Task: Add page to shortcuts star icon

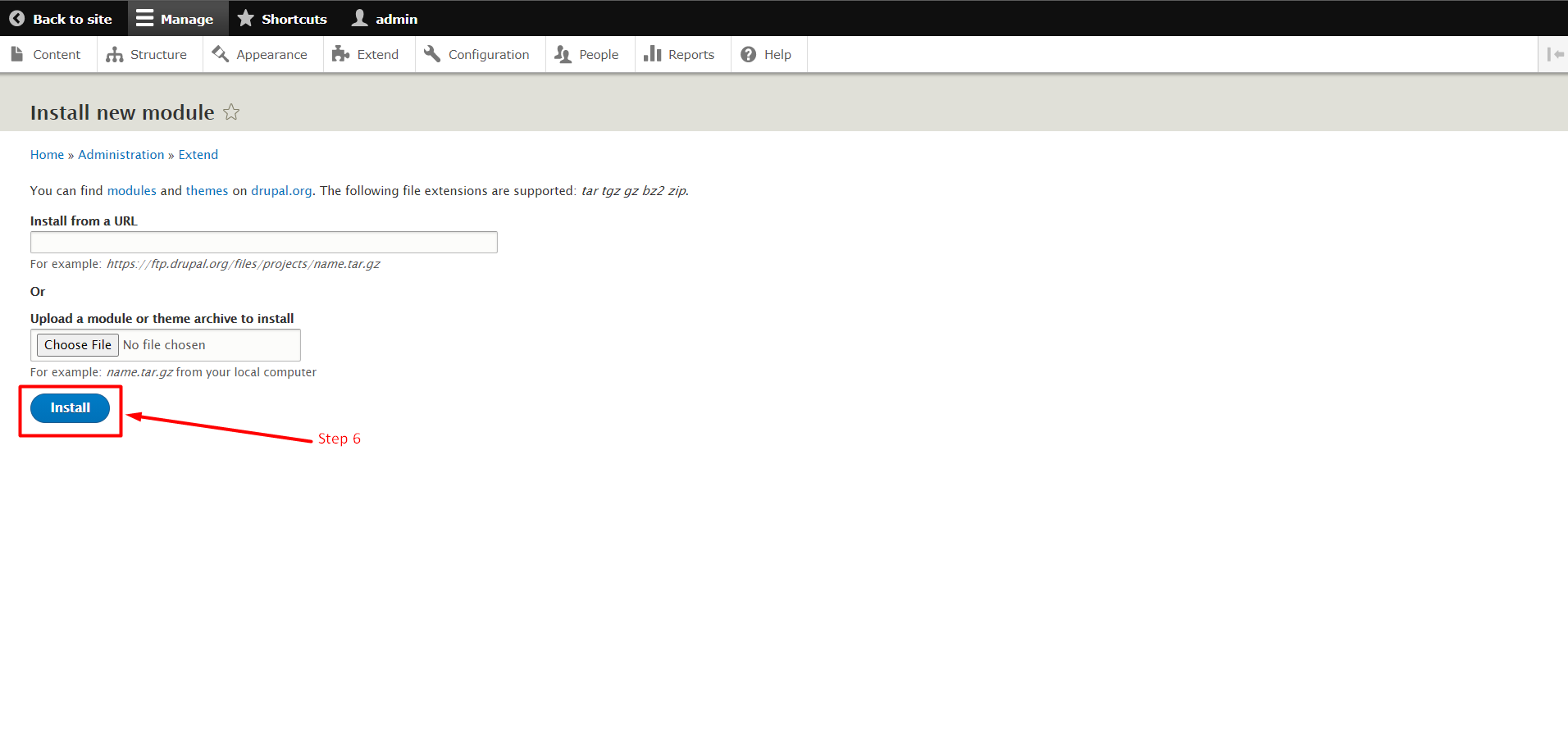Action: (x=231, y=112)
